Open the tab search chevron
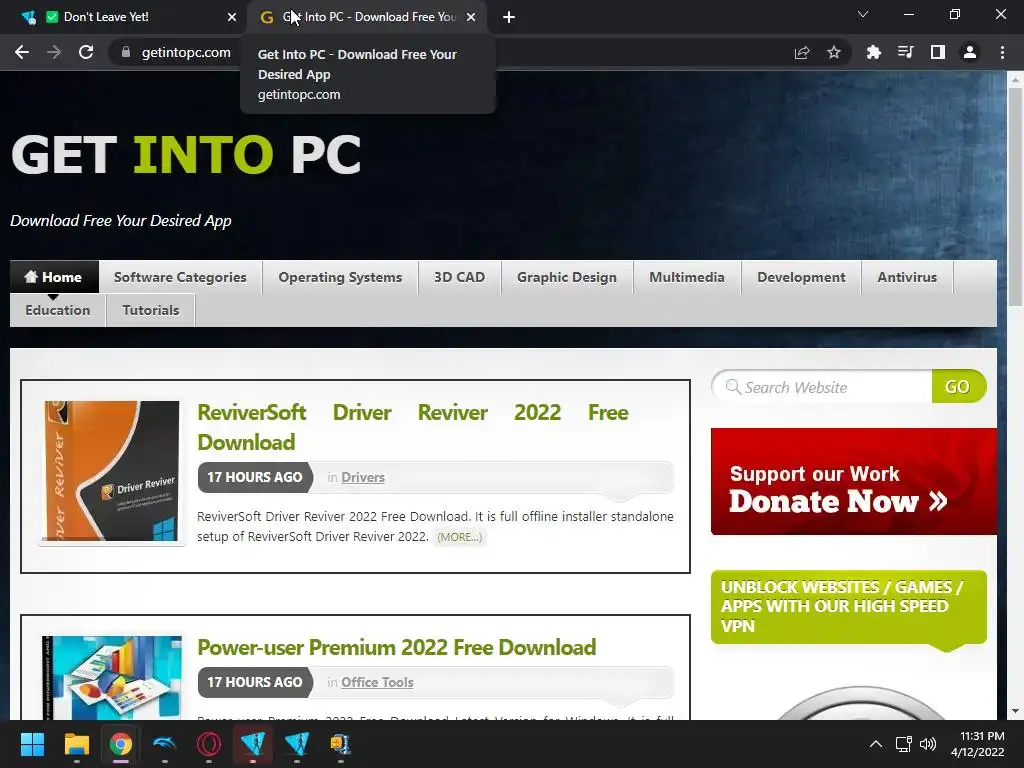Screen dimensions: 1024x768 click(x=863, y=14)
